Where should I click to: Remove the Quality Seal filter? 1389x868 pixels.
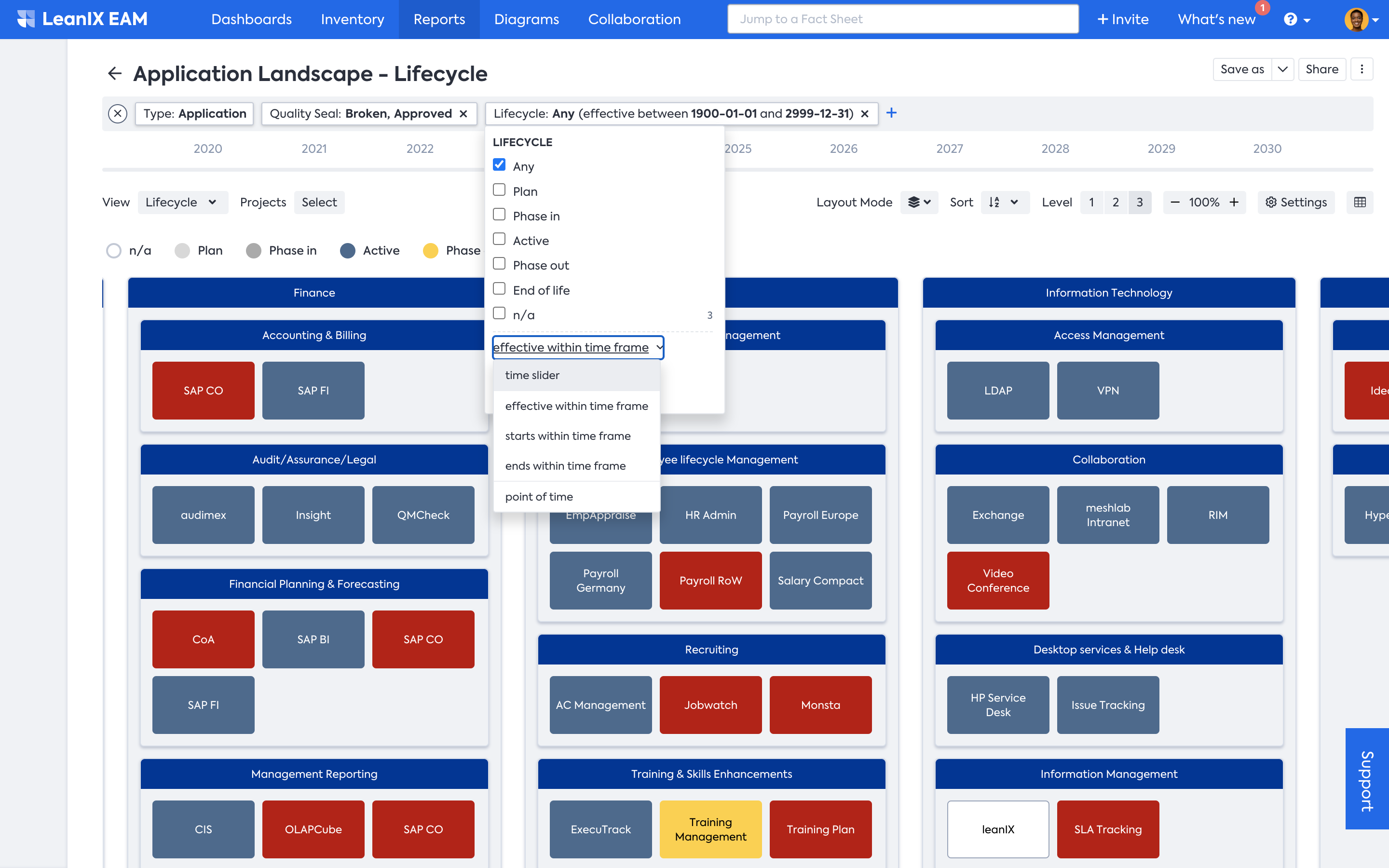pos(463,114)
